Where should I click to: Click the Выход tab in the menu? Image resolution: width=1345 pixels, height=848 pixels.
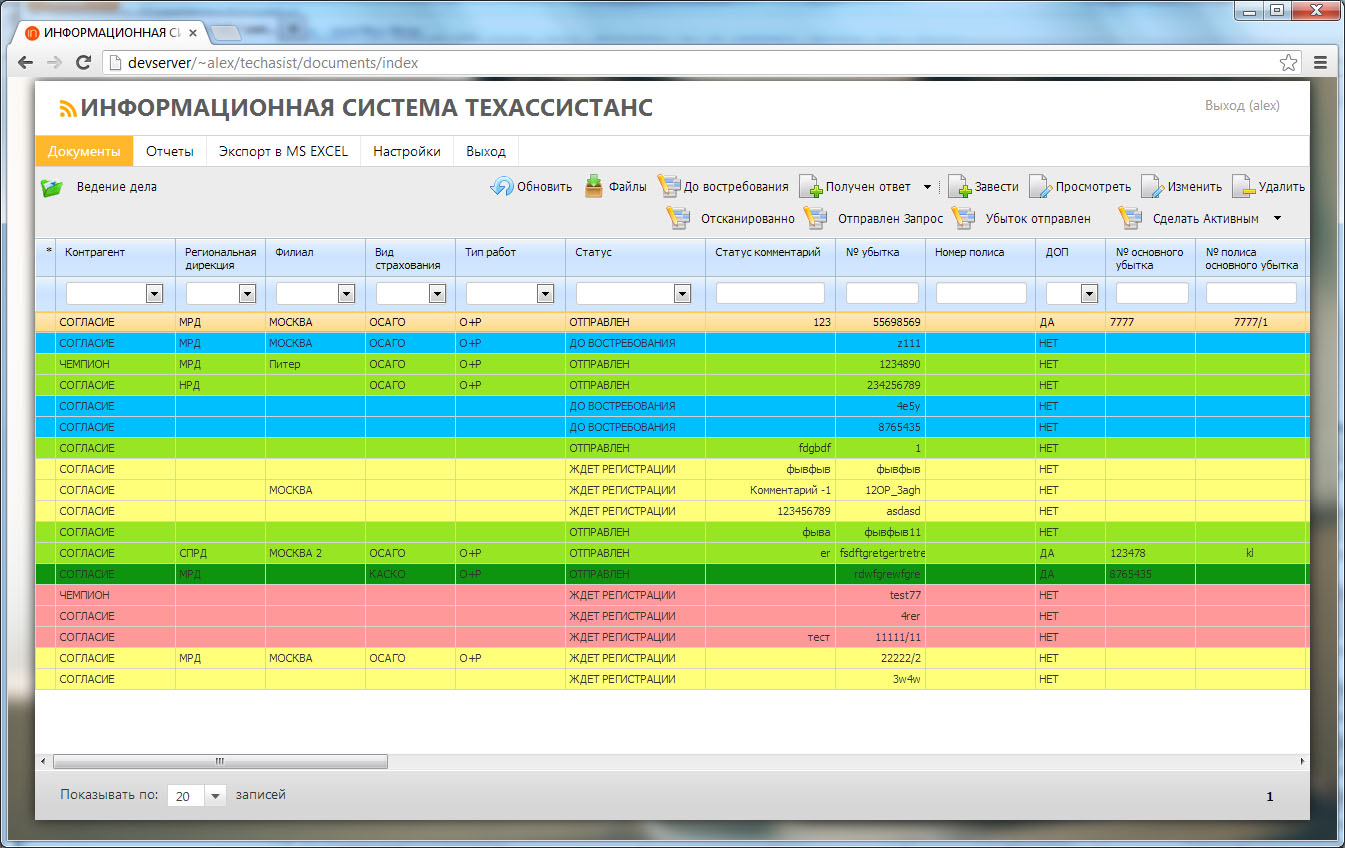click(486, 151)
